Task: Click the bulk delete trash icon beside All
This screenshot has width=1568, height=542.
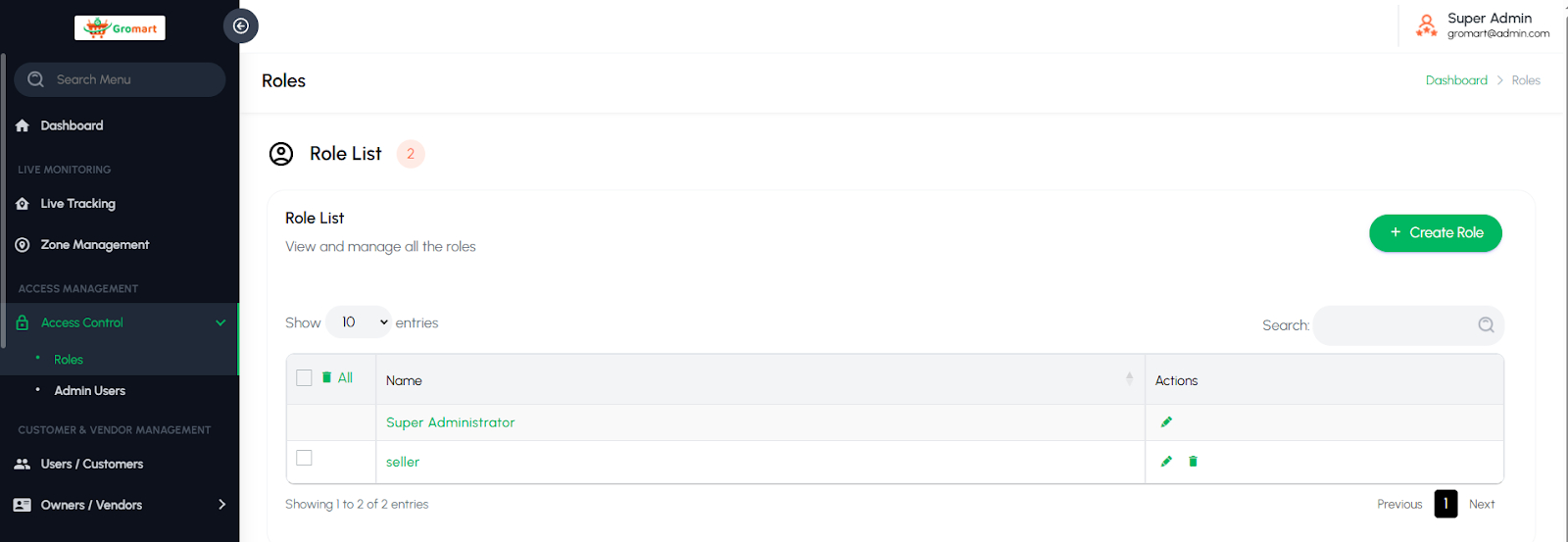Action: pyautogui.click(x=327, y=377)
